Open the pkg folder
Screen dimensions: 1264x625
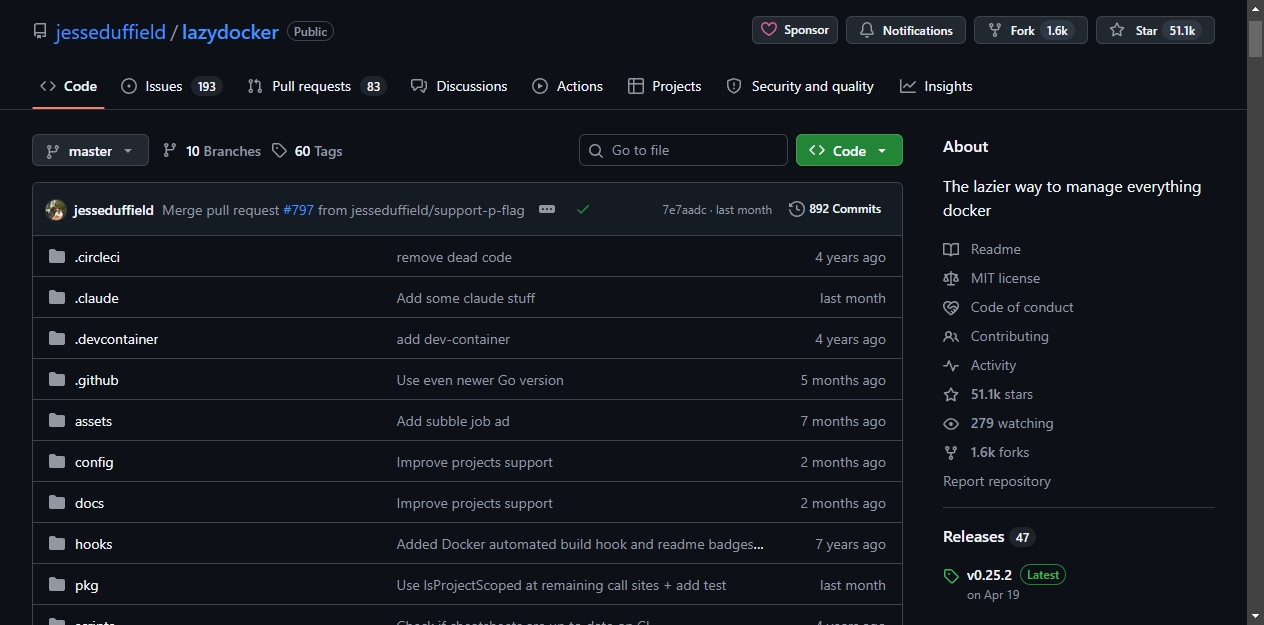point(87,585)
